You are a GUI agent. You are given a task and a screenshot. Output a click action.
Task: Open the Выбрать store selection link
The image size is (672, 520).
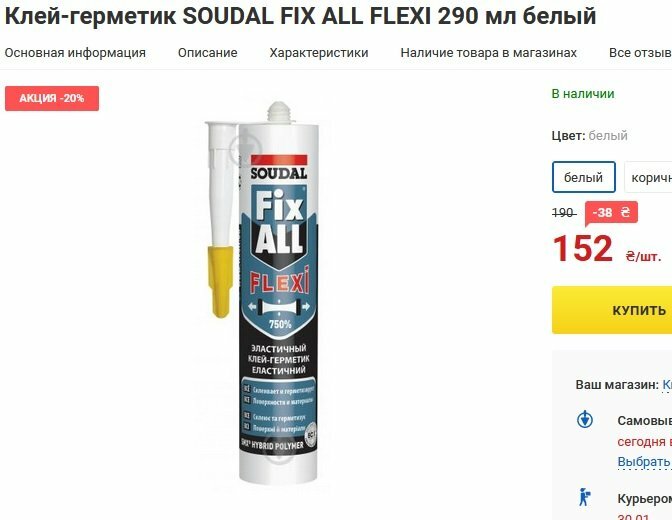click(x=644, y=462)
